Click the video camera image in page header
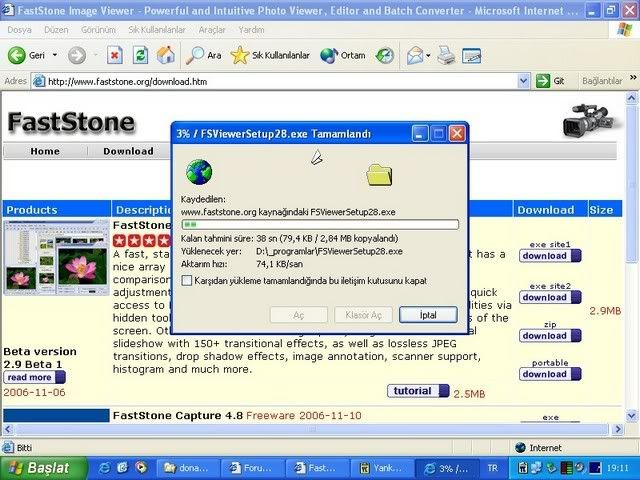640x480 pixels. click(x=591, y=120)
